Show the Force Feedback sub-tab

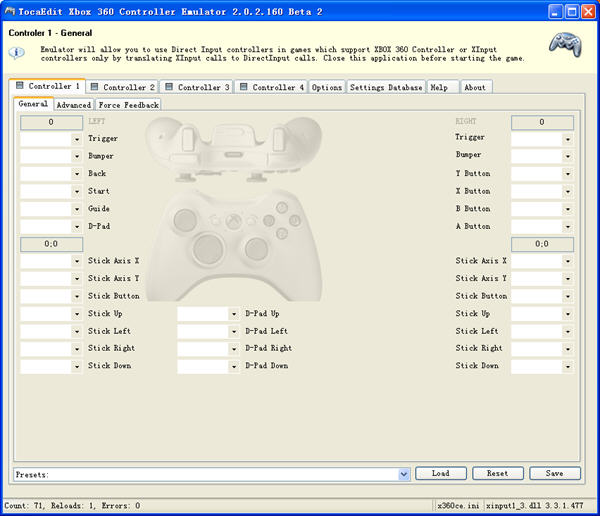tap(128, 104)
